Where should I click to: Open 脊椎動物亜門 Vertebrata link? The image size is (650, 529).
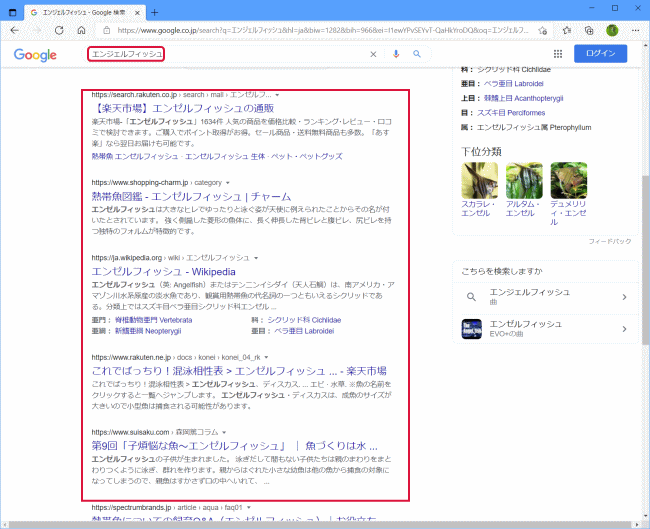pyautogui.click(x=153, y=320)
